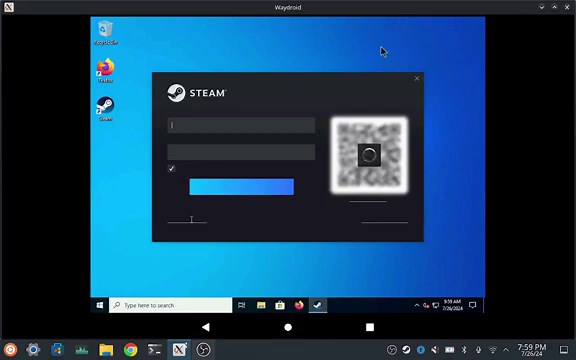Tap the Android recents square button
Screen dimensions: 576x360
pos(370,327)
